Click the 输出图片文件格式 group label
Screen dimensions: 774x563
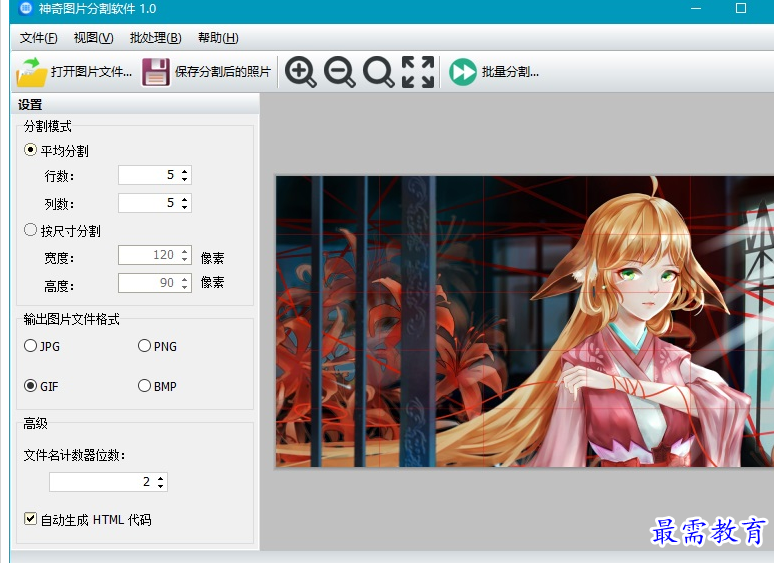72,319
